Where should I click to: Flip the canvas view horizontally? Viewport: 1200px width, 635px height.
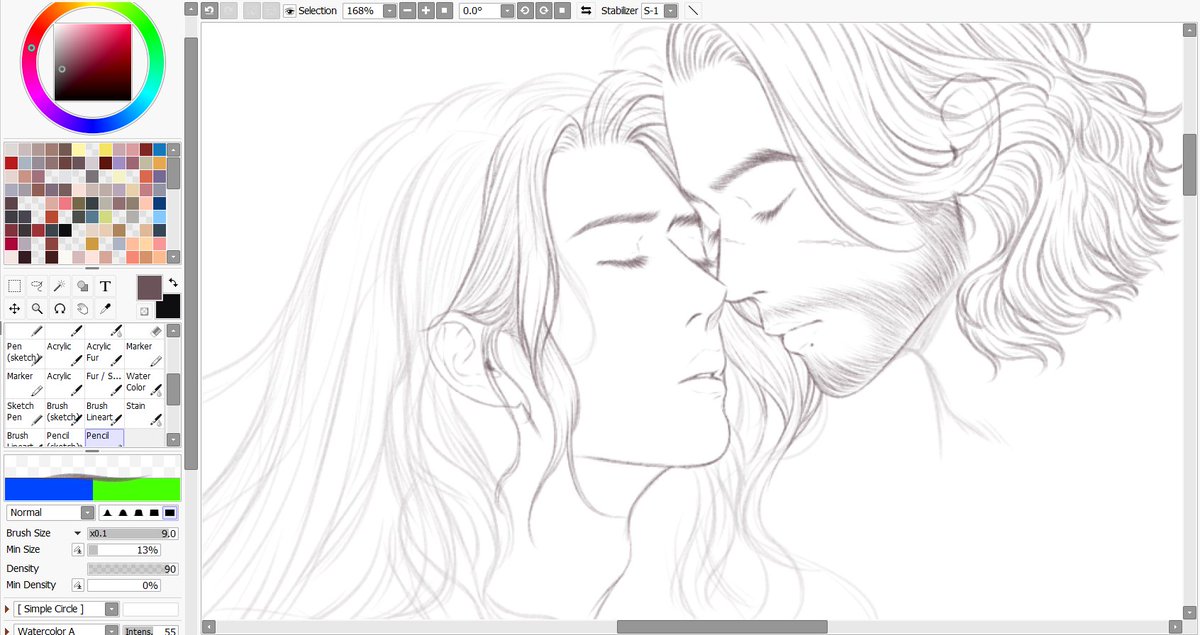click(586, 10)
